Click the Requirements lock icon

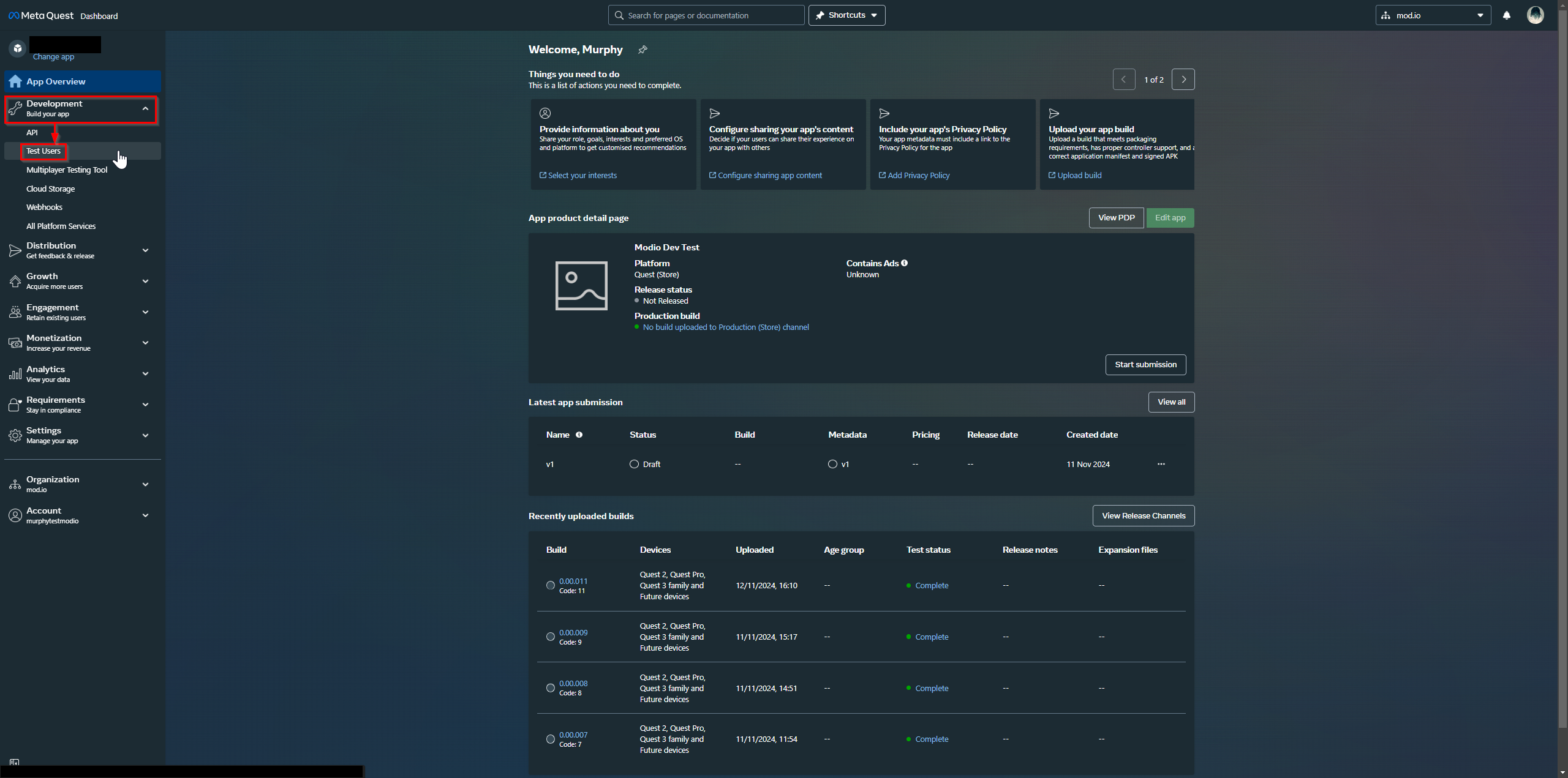click(x=15, y=405)
